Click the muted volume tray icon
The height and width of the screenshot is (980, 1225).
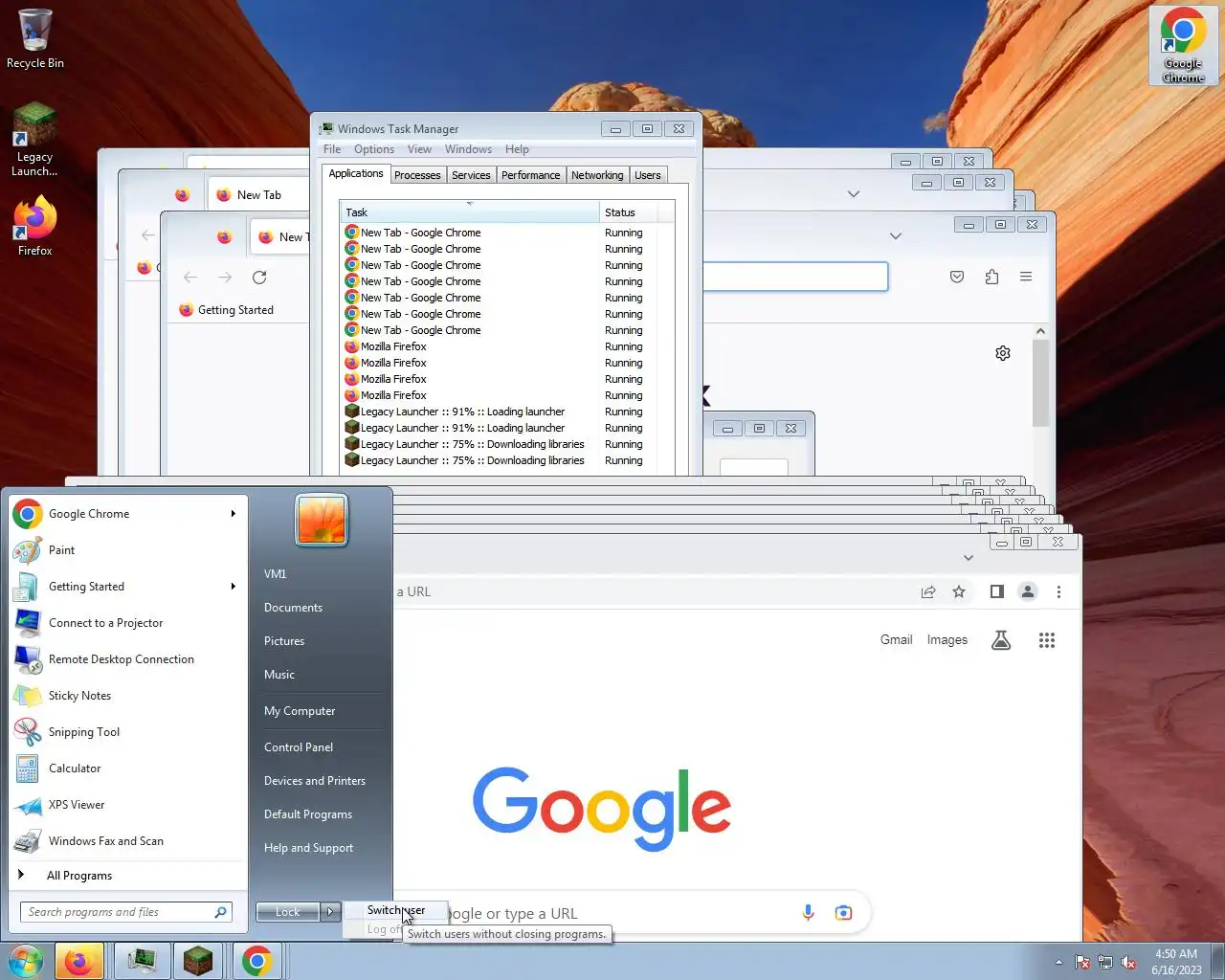1128,962
